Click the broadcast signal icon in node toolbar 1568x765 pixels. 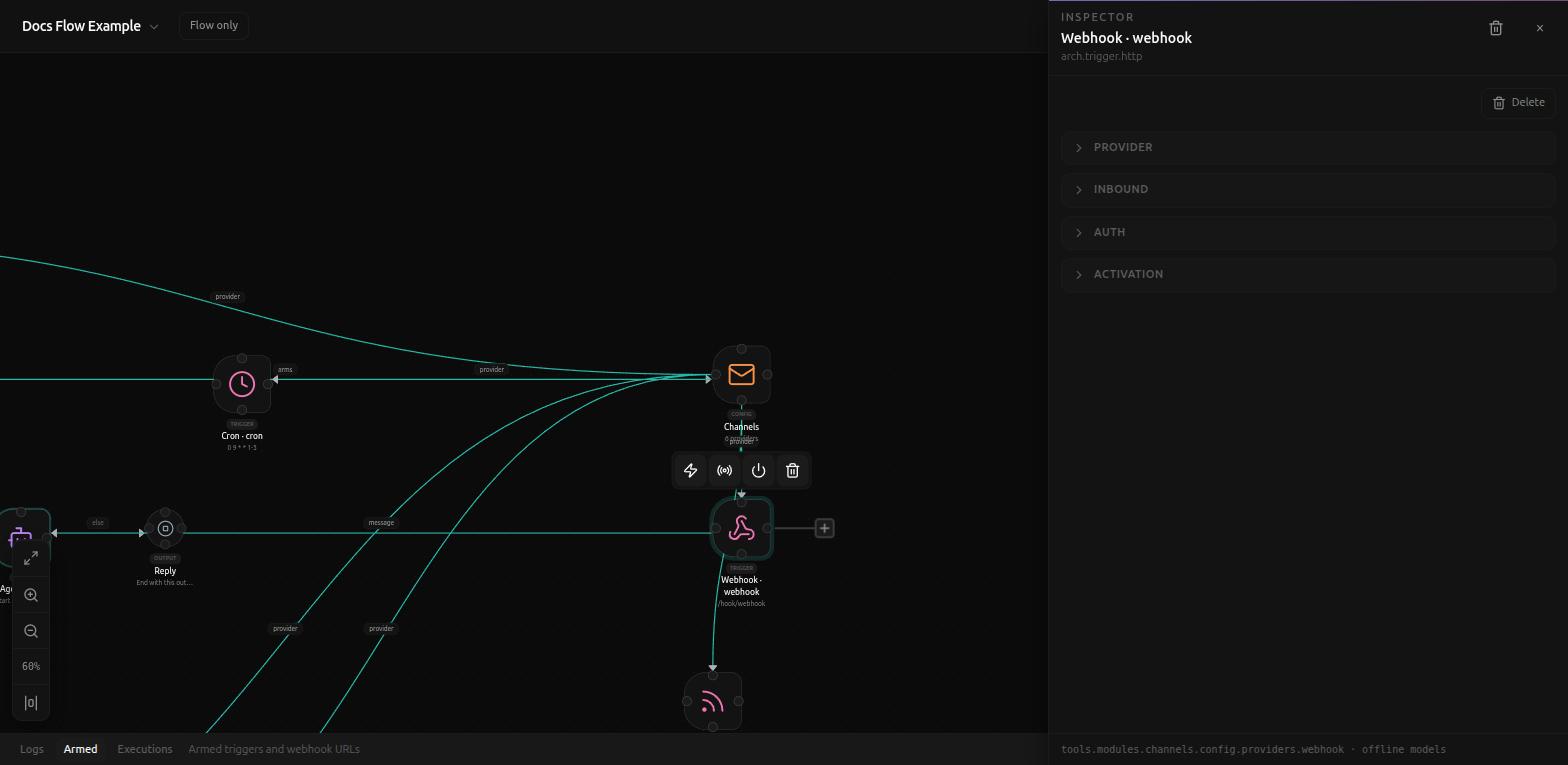(725, 470)
